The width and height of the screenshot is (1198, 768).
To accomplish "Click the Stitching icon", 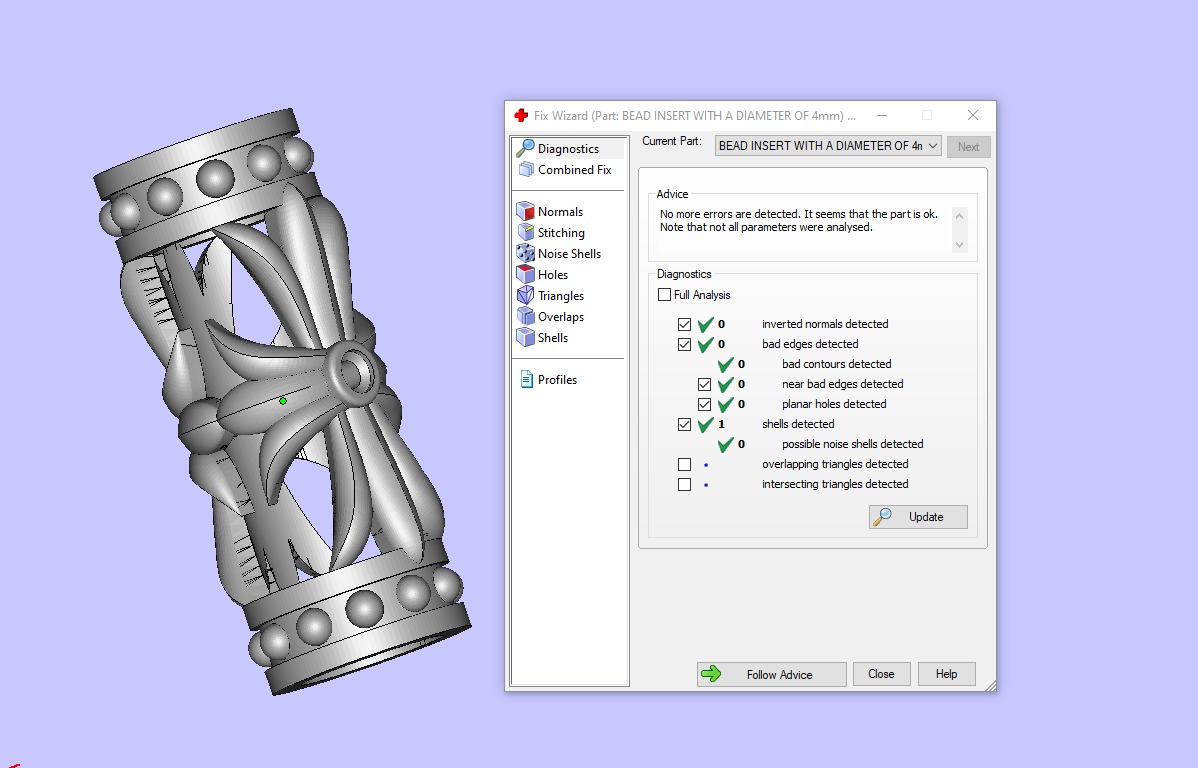I will point(525,232).
